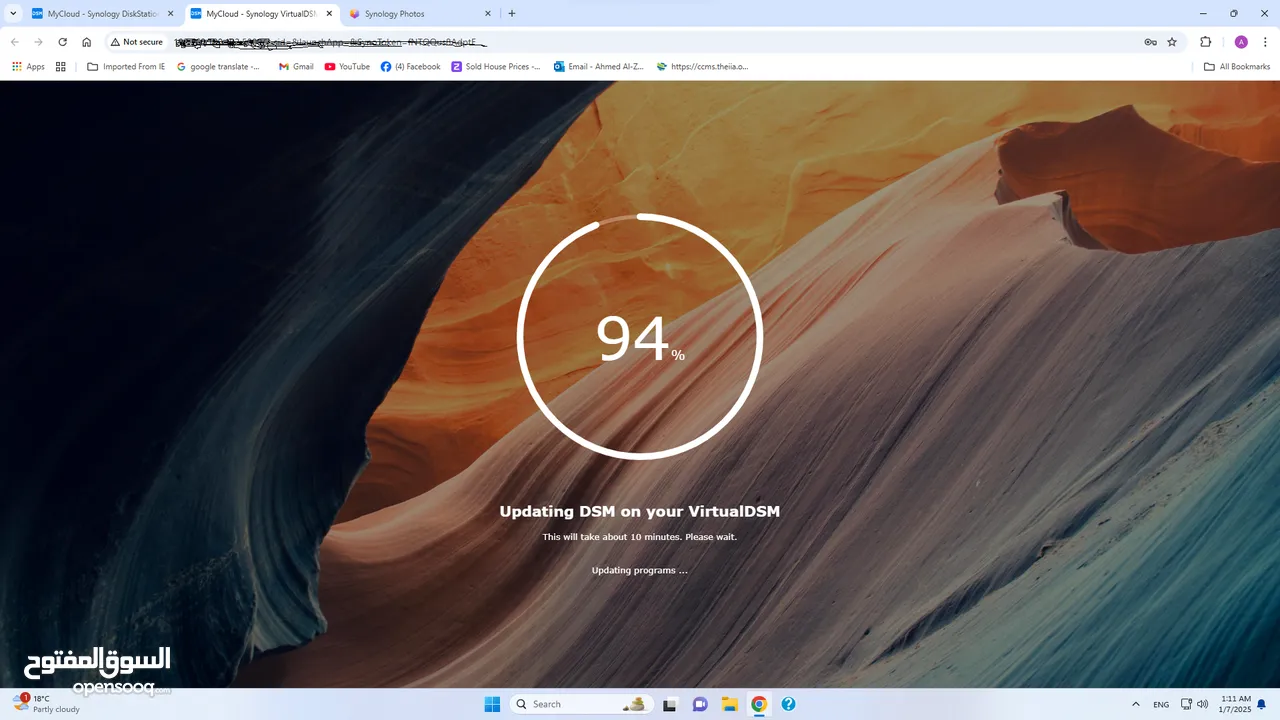The height and width of the screenshot is (720, 1280).
Task: Expand the All Bookmarks folder
Action: click(1237, 67)
